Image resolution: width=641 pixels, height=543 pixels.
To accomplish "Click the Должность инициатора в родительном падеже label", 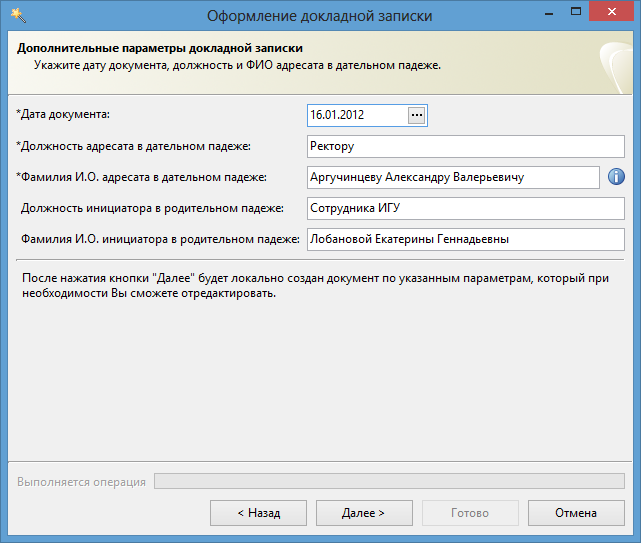I will pos(152,208).
